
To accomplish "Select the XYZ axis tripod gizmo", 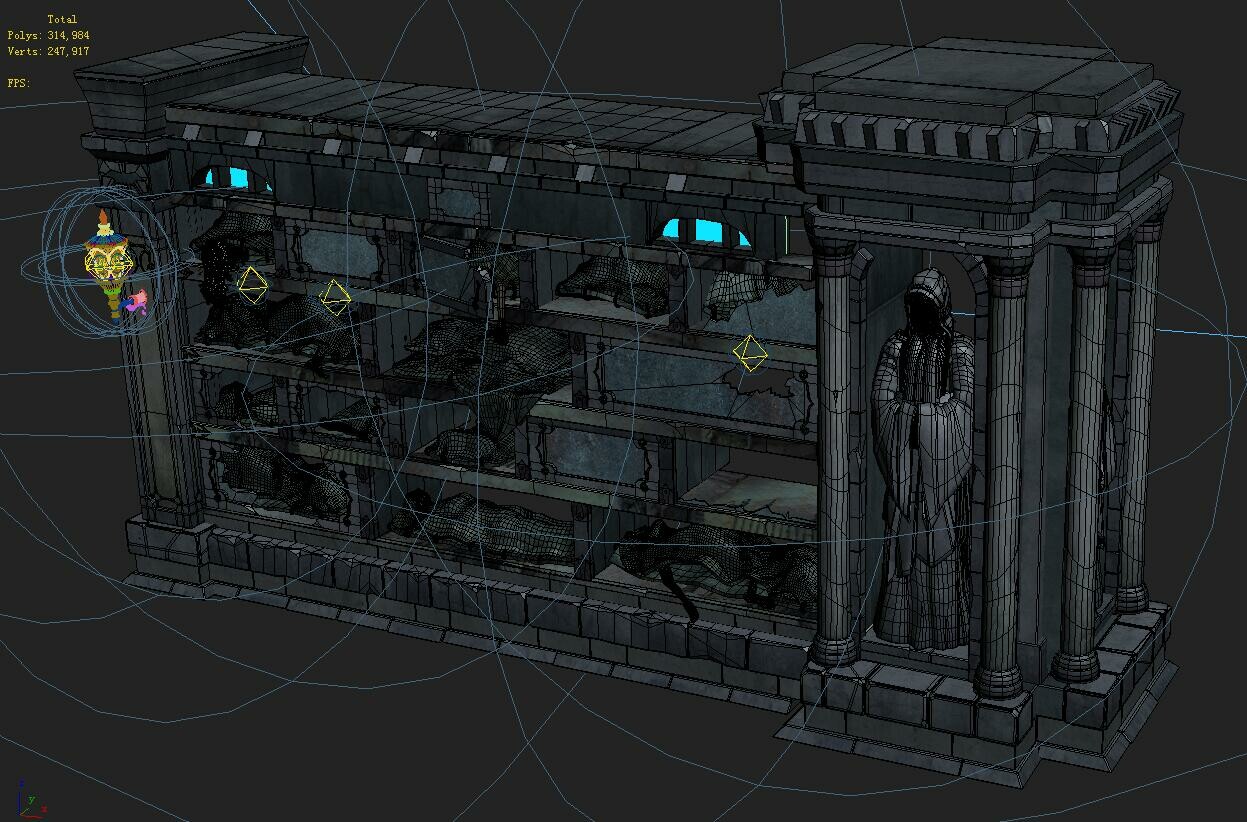I will 30,798.
